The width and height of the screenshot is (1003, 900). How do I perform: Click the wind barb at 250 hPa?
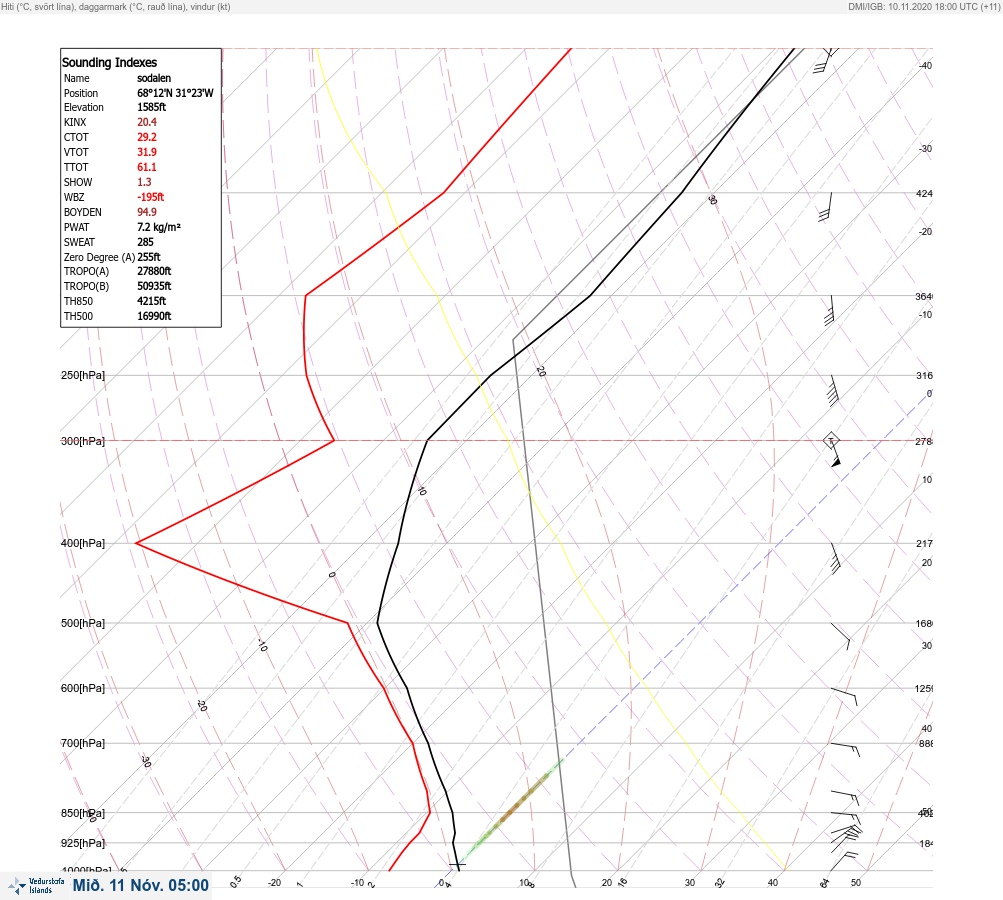tap(833, 391)
